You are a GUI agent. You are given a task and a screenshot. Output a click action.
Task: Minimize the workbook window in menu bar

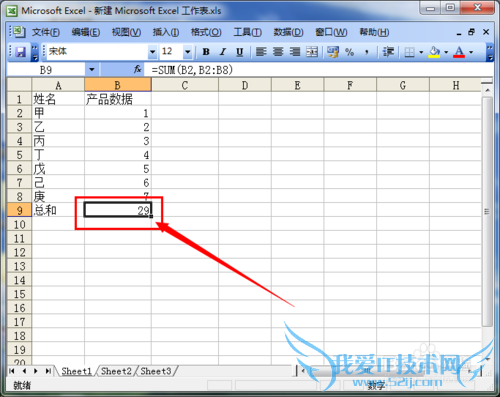(x=459, y=33)
